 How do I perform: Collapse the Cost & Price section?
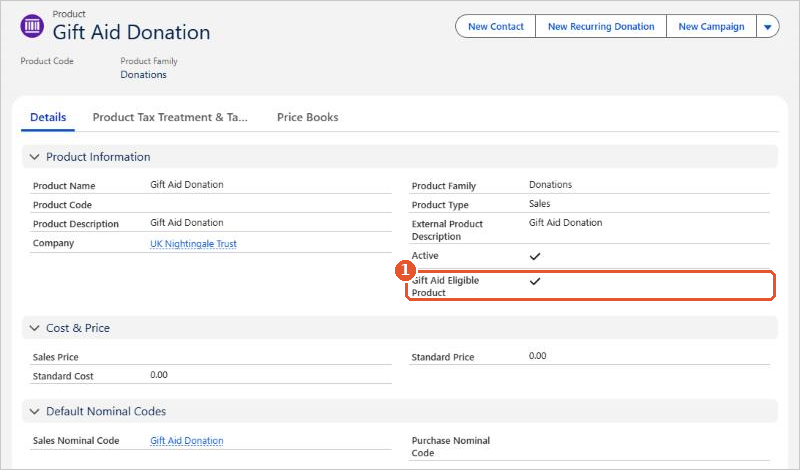coord(34,328)
